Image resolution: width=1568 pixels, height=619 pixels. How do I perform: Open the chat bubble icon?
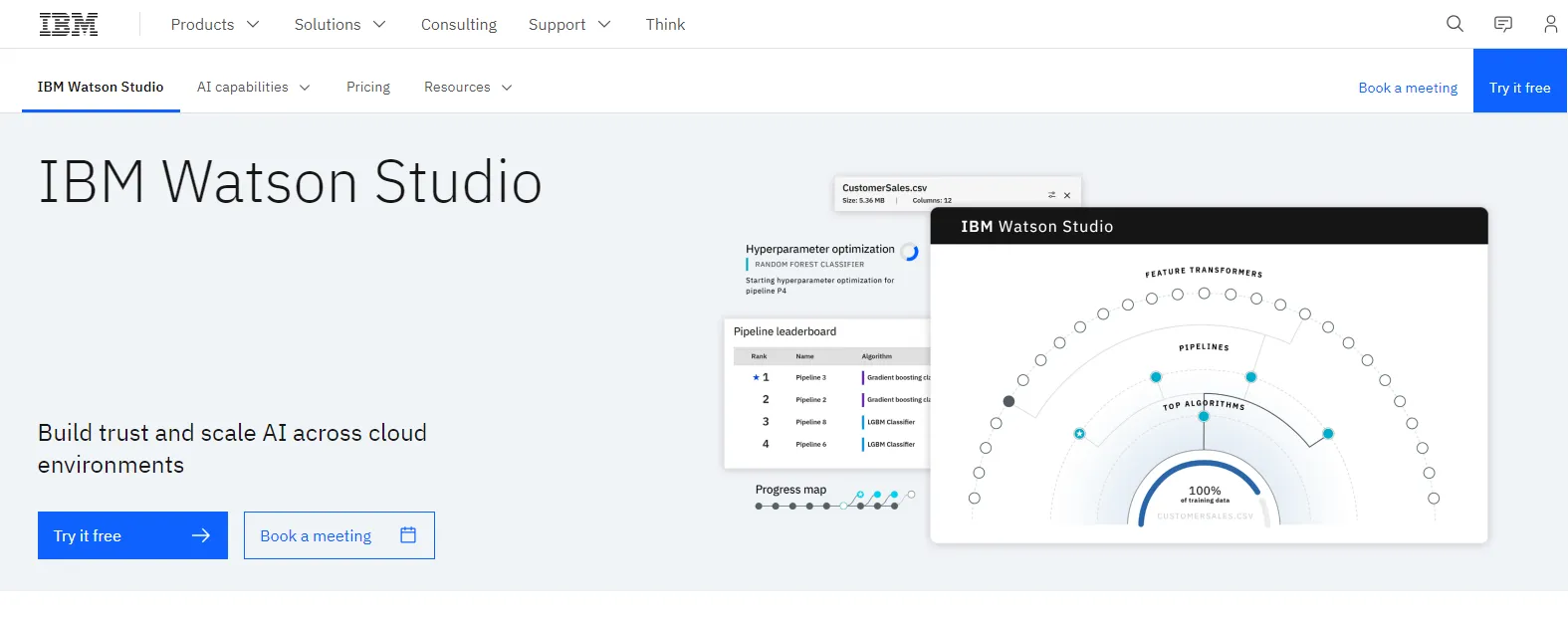[x=1503, y=24]
